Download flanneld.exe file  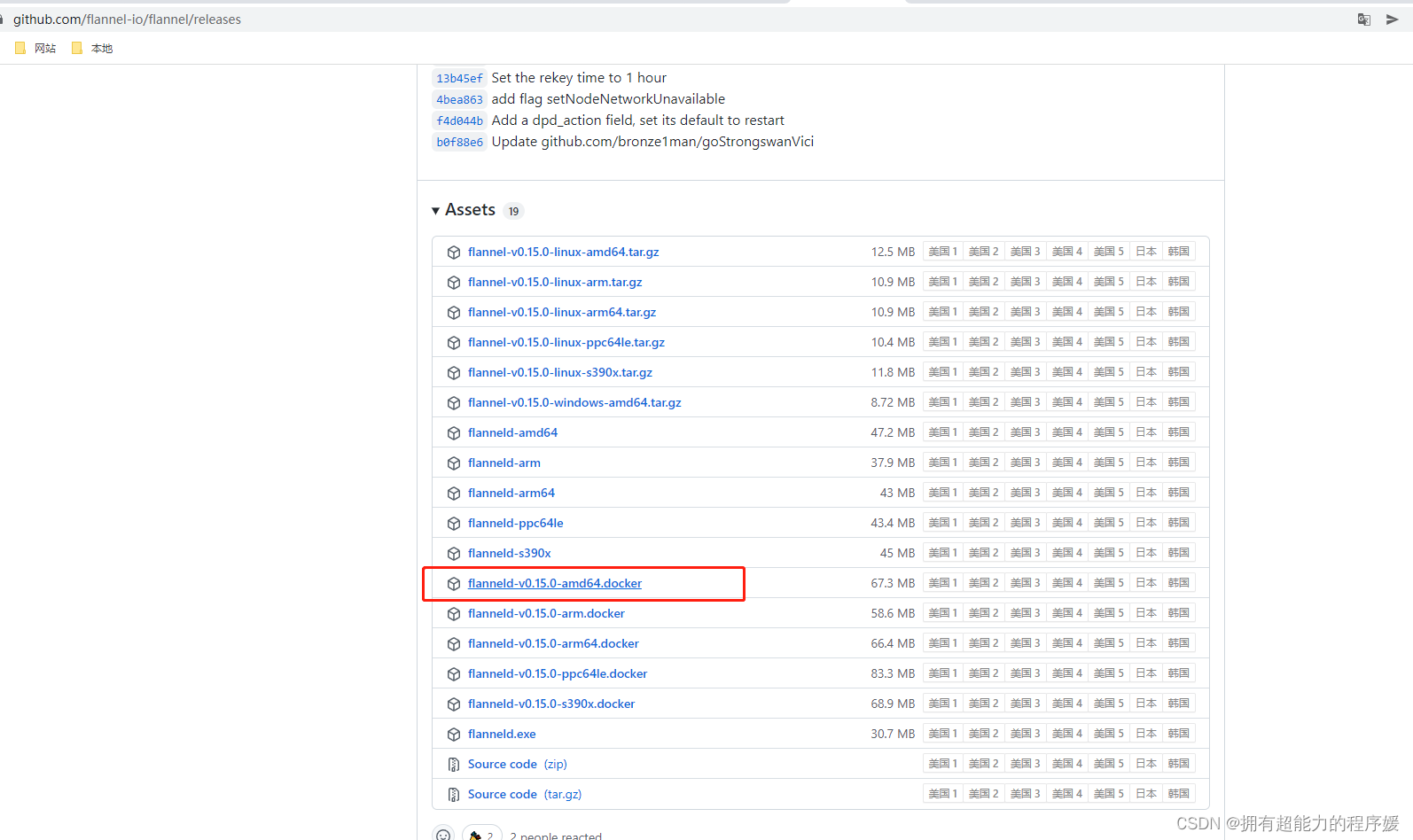(502, 734)
